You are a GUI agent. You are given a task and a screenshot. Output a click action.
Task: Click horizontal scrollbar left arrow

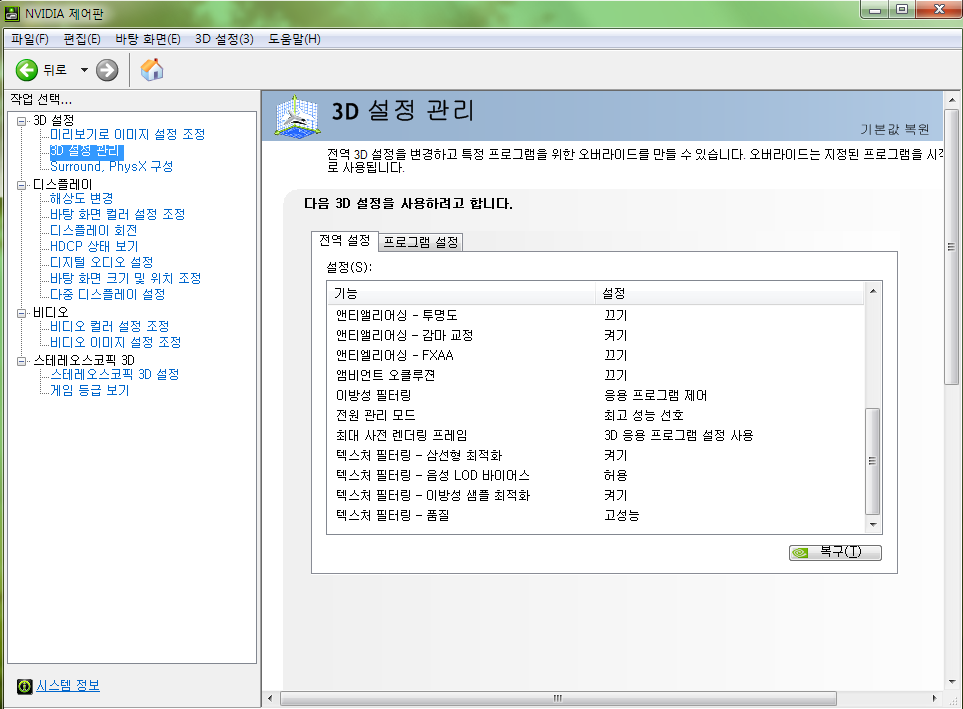coord(270,699)
